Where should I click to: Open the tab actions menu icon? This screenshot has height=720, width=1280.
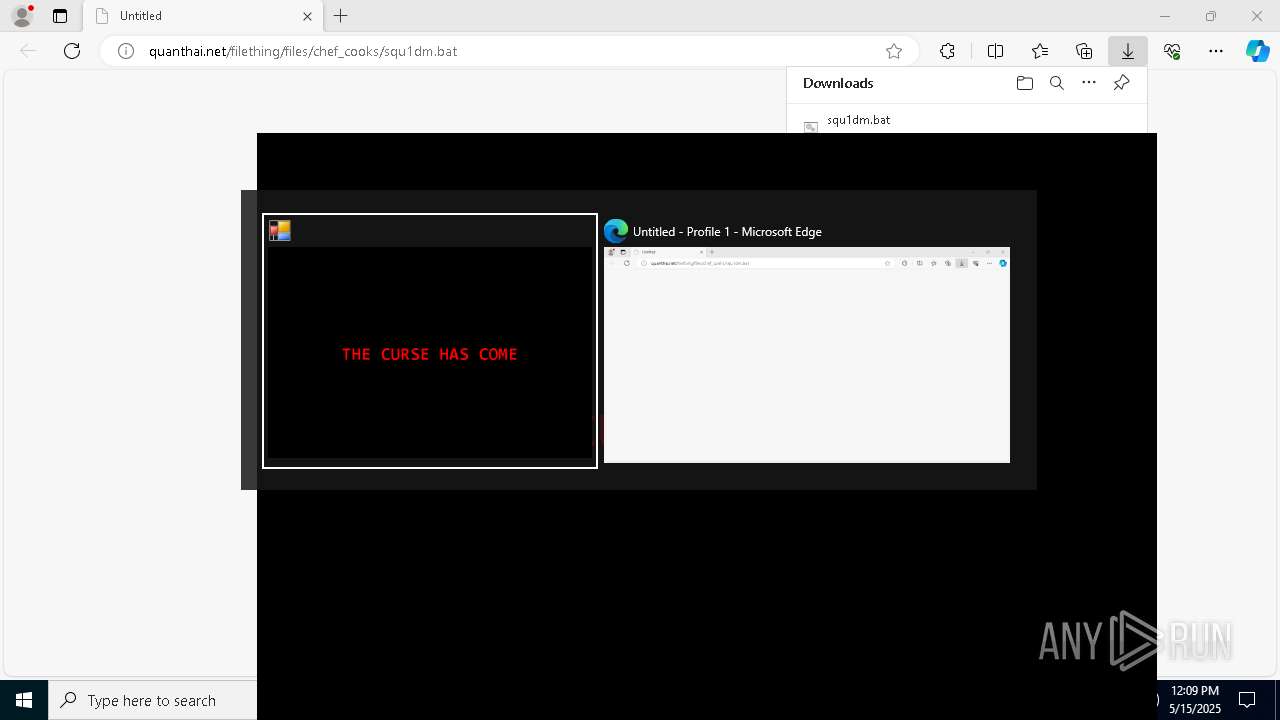pos(60,16)
